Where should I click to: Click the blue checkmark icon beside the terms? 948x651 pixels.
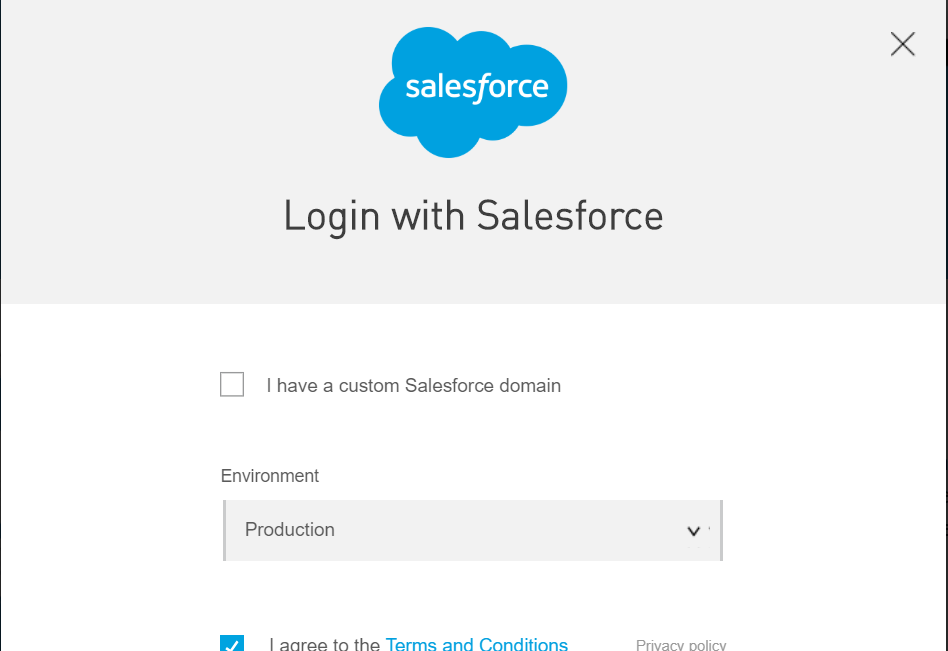[x=232, y=644]
